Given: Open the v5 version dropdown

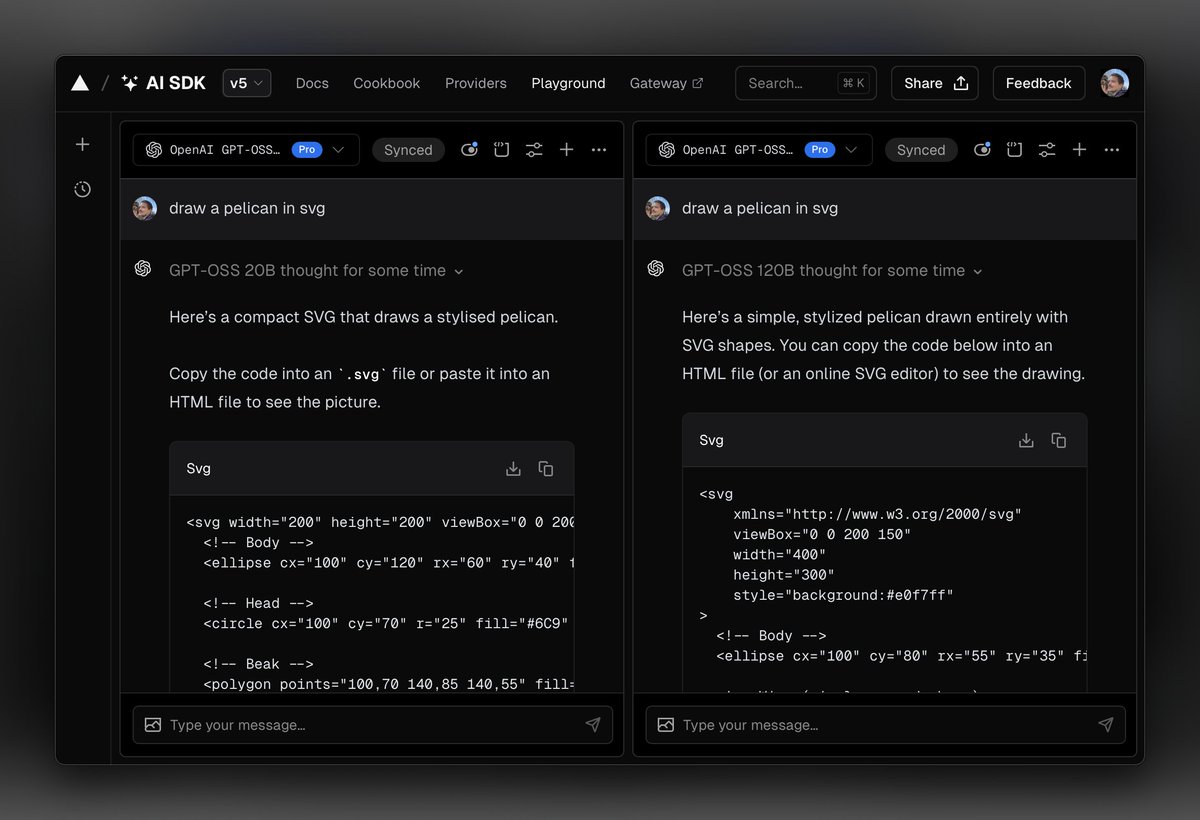Looking at the screenshot, I should (x=246, y=83).
